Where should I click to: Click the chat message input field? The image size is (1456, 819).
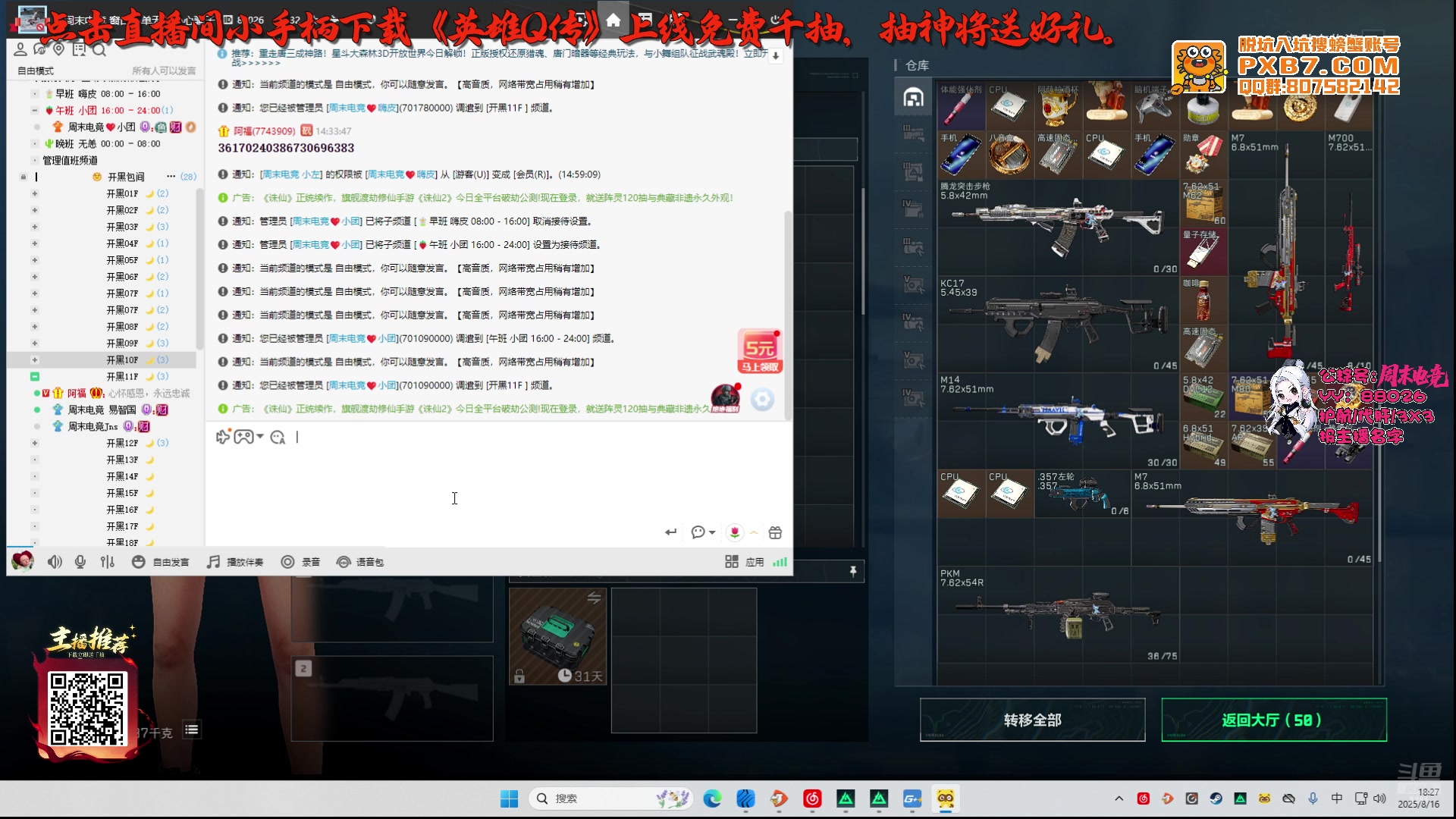[498, 483]
